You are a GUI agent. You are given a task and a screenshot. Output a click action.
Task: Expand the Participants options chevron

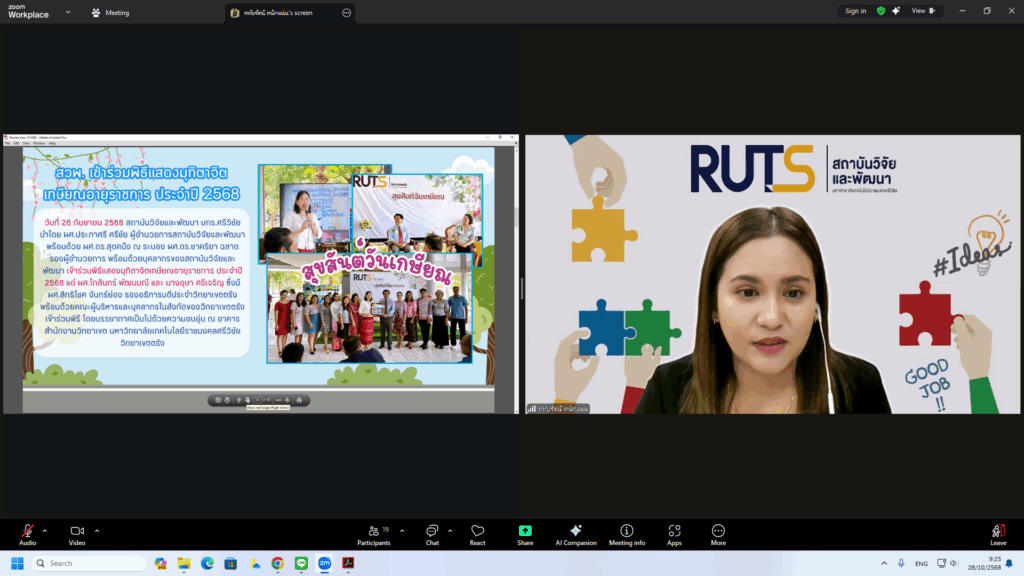point(402,530)
